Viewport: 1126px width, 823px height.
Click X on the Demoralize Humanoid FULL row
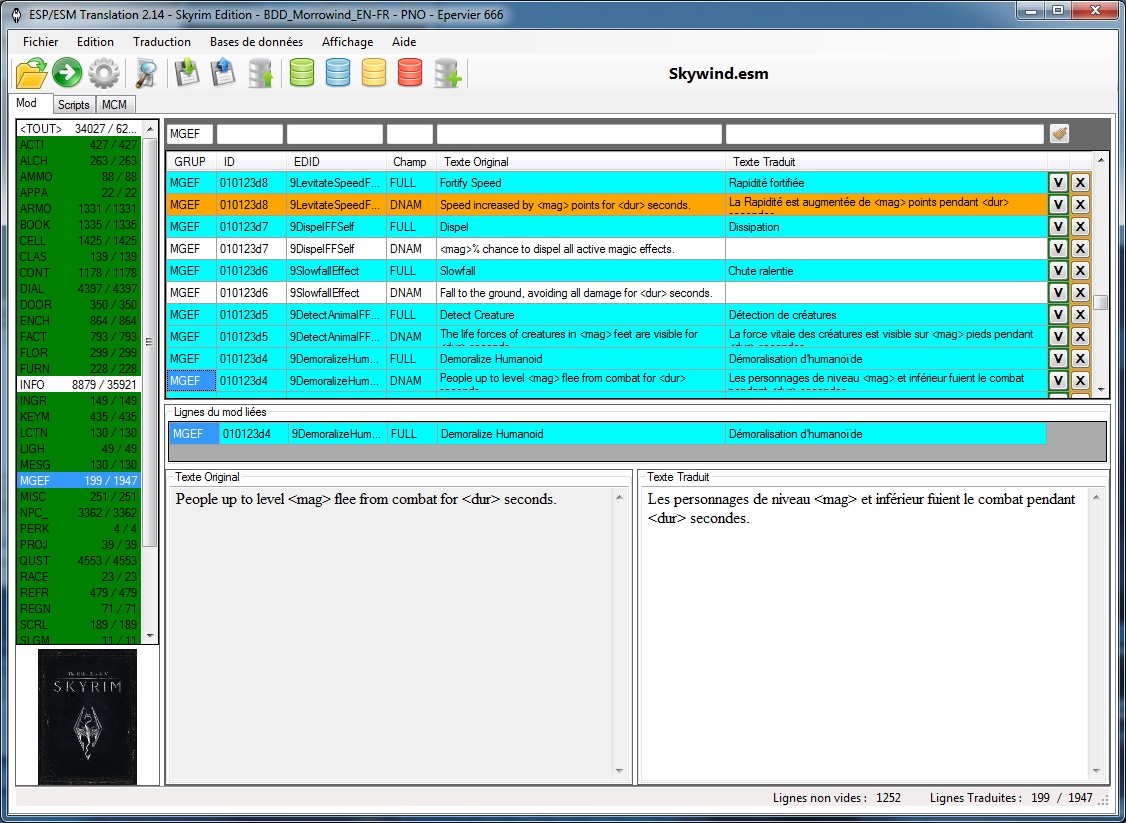1080,358
